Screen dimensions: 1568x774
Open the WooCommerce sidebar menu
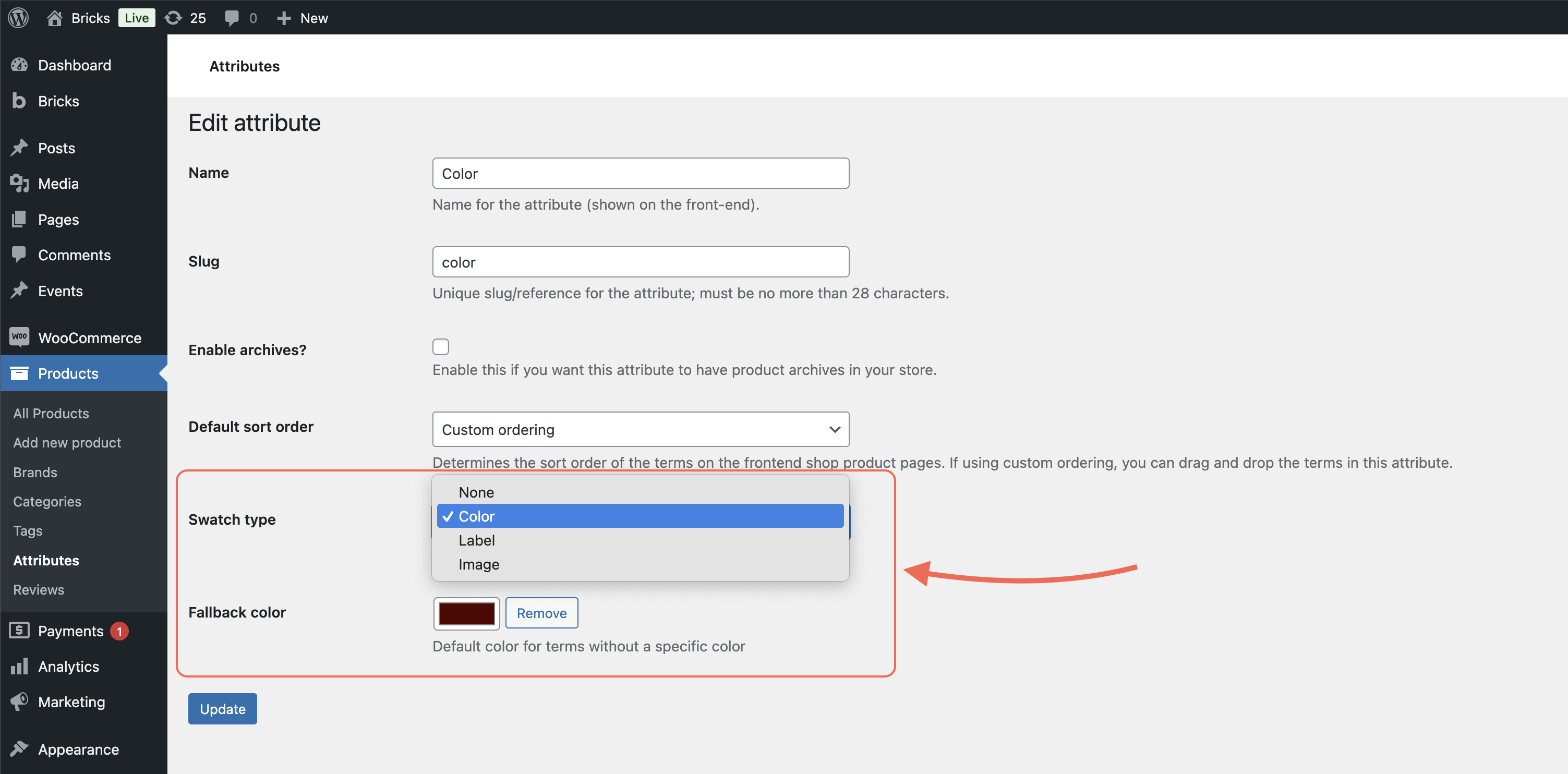coord(89,338)
